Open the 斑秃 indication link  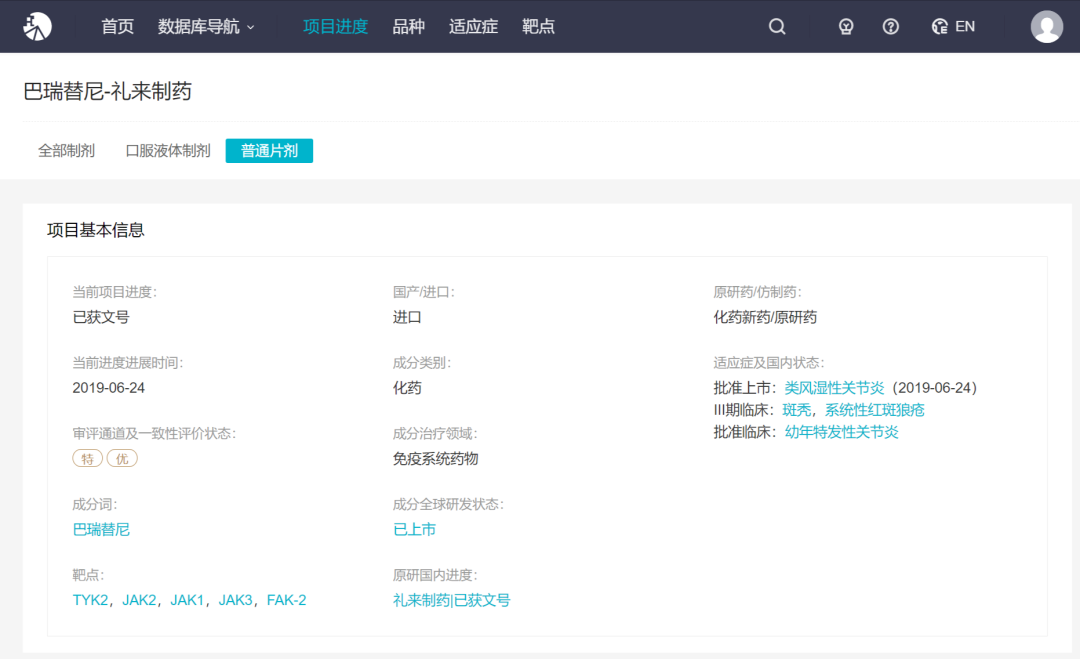pos(797,410)
